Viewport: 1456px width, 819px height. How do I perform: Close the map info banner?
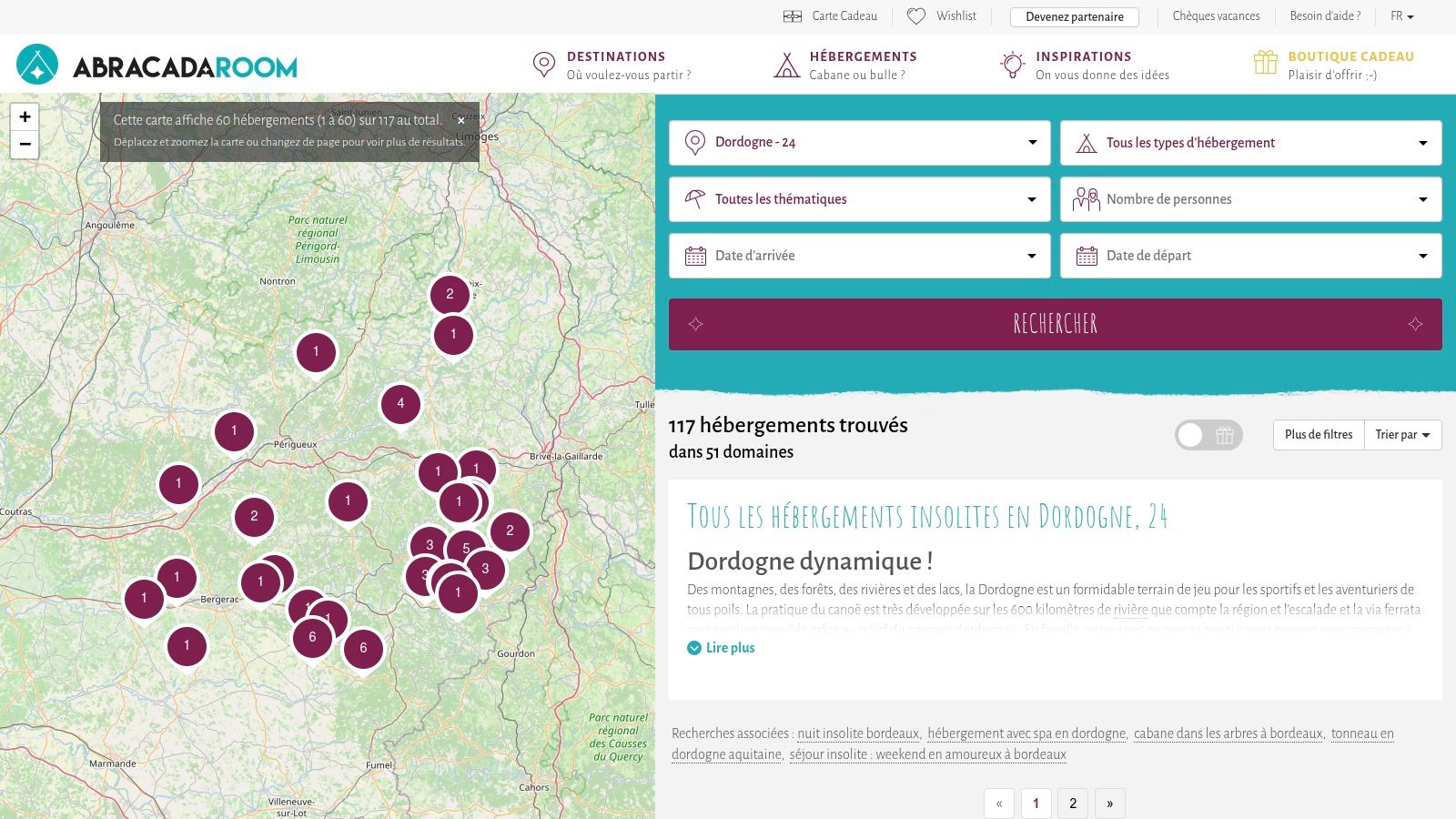[461, 120]
